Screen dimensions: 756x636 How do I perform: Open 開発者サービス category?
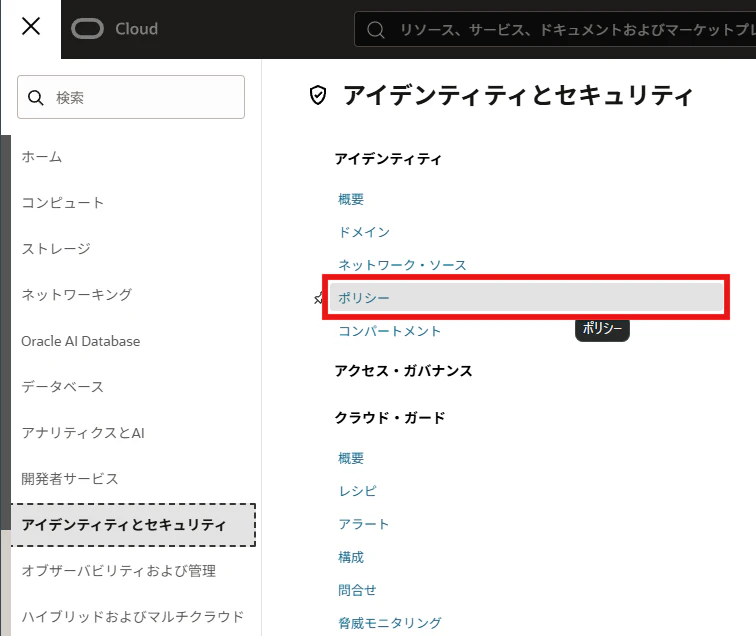pyautogui.click(x=70, y=479)
